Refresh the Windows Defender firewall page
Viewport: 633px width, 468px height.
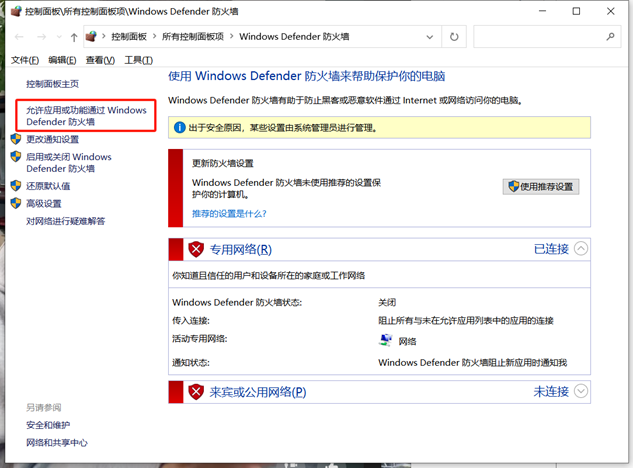click(x=454, y=37)
